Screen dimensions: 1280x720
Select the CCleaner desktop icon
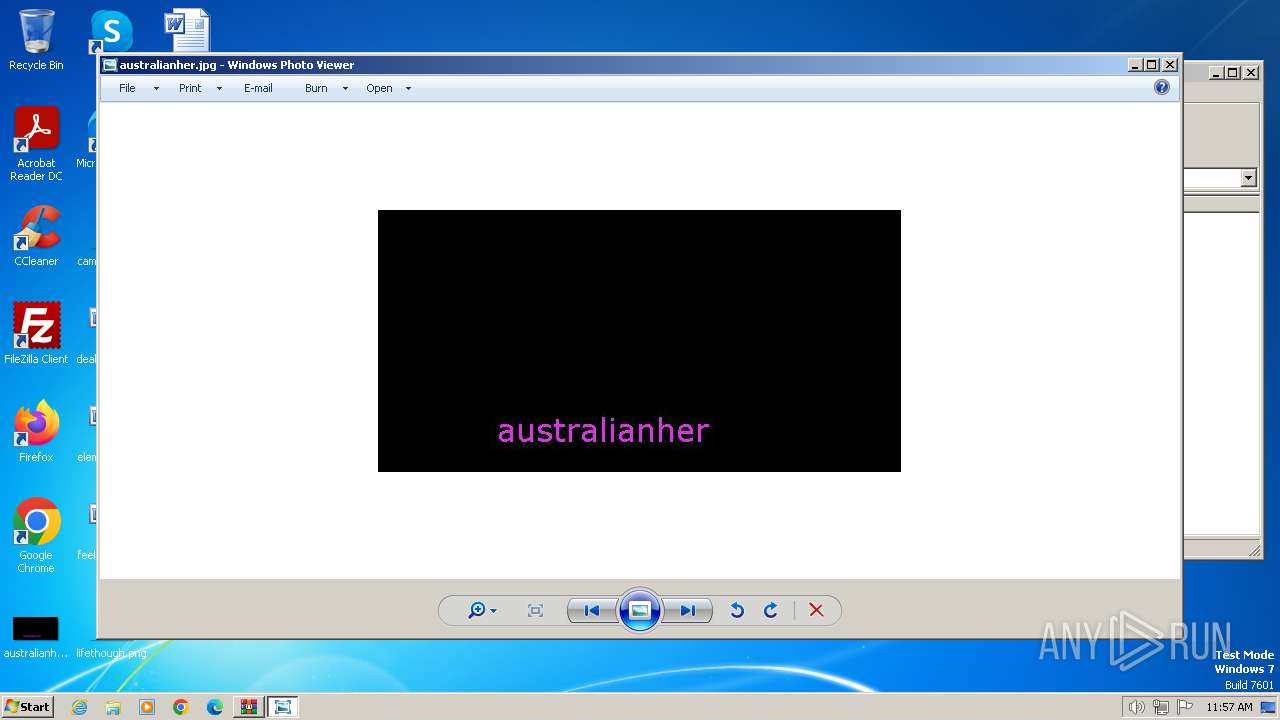click(36, 236)
